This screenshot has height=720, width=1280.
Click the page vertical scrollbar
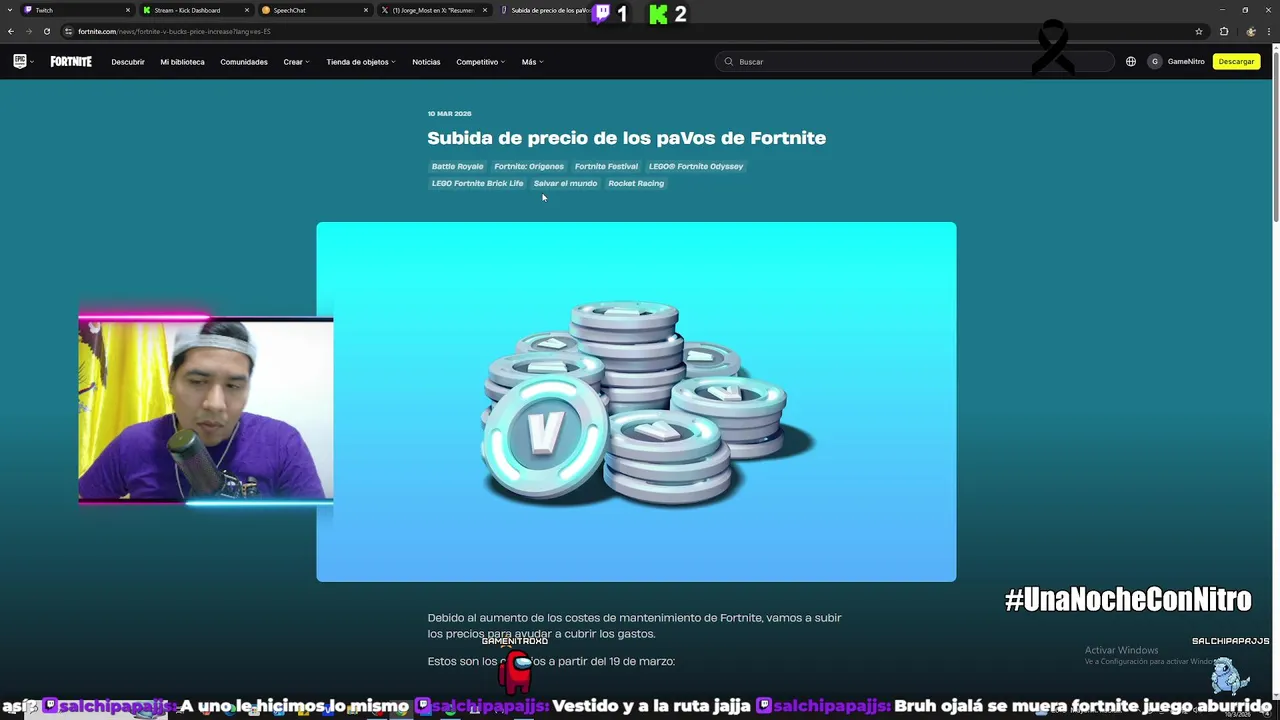pos(1275,135)
